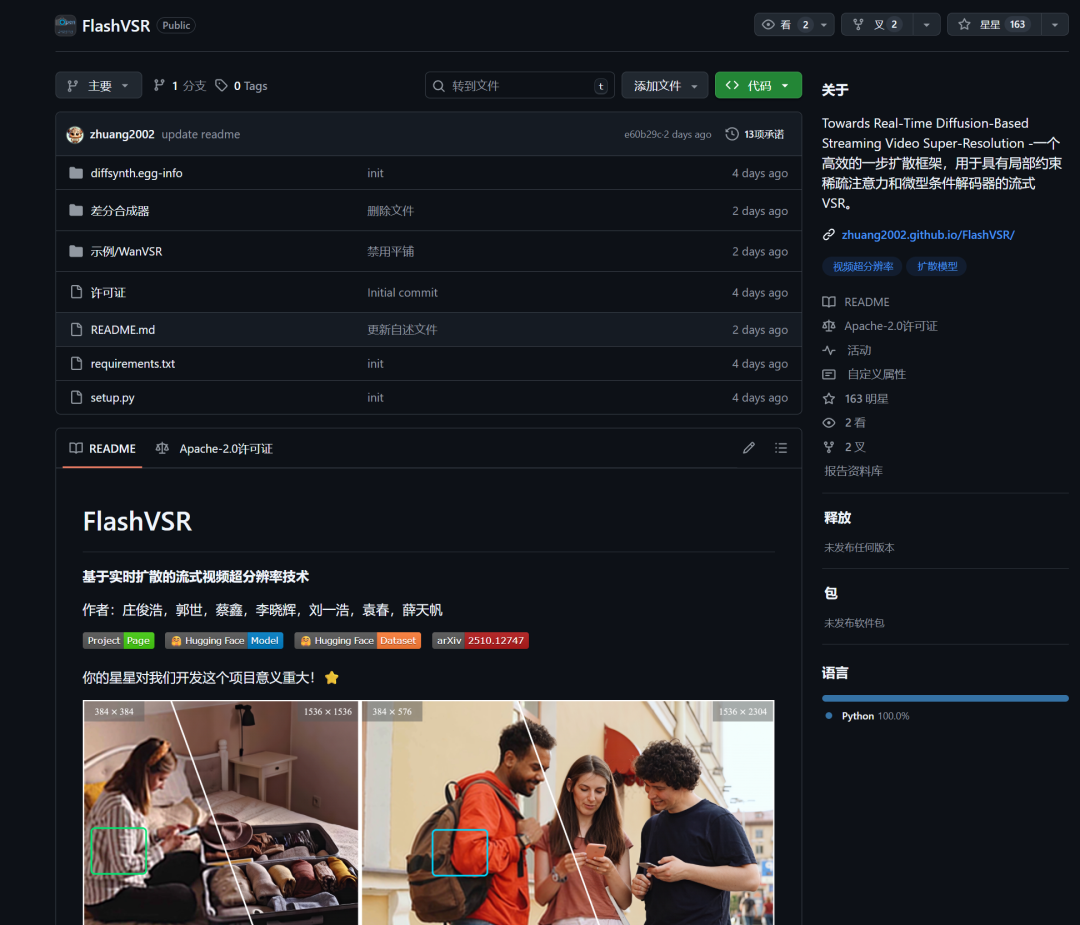The height and width of the screenshot is (925, 1080).
Task: Open zhuang2002.github.io/FlashVSR link
Action: [x=927, y=235]
